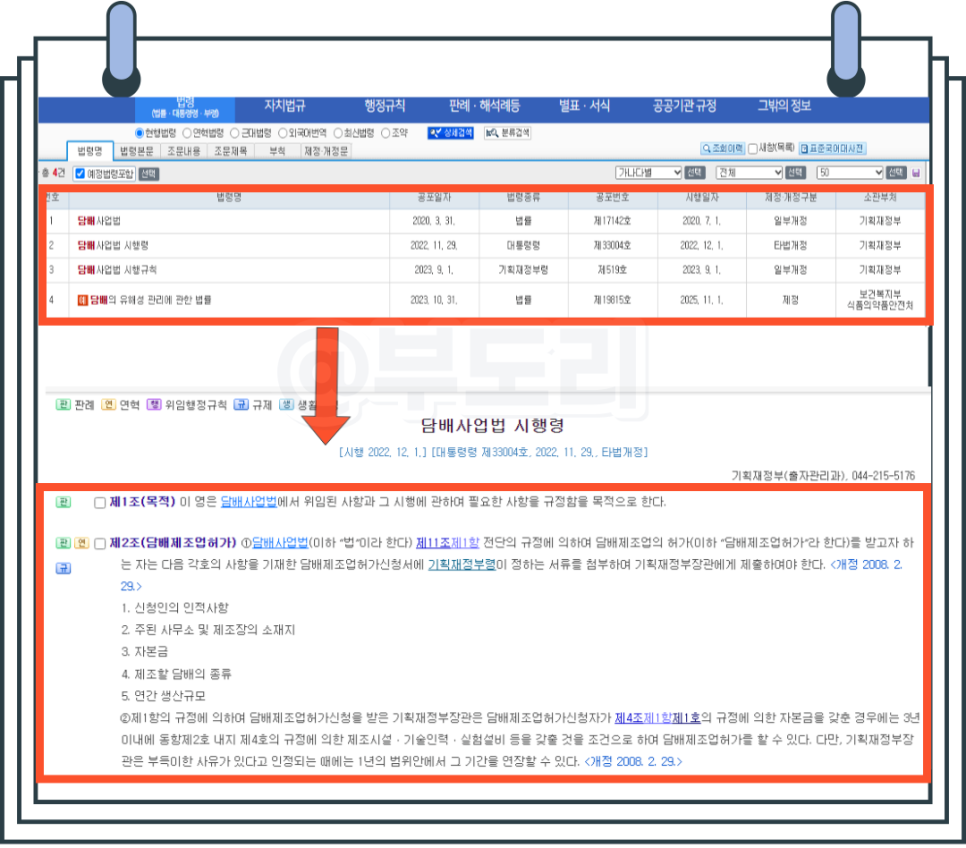Click 제17142호 promulgation number cell
Viewport: 966px width, 848px height.
(x=612, y=221)
